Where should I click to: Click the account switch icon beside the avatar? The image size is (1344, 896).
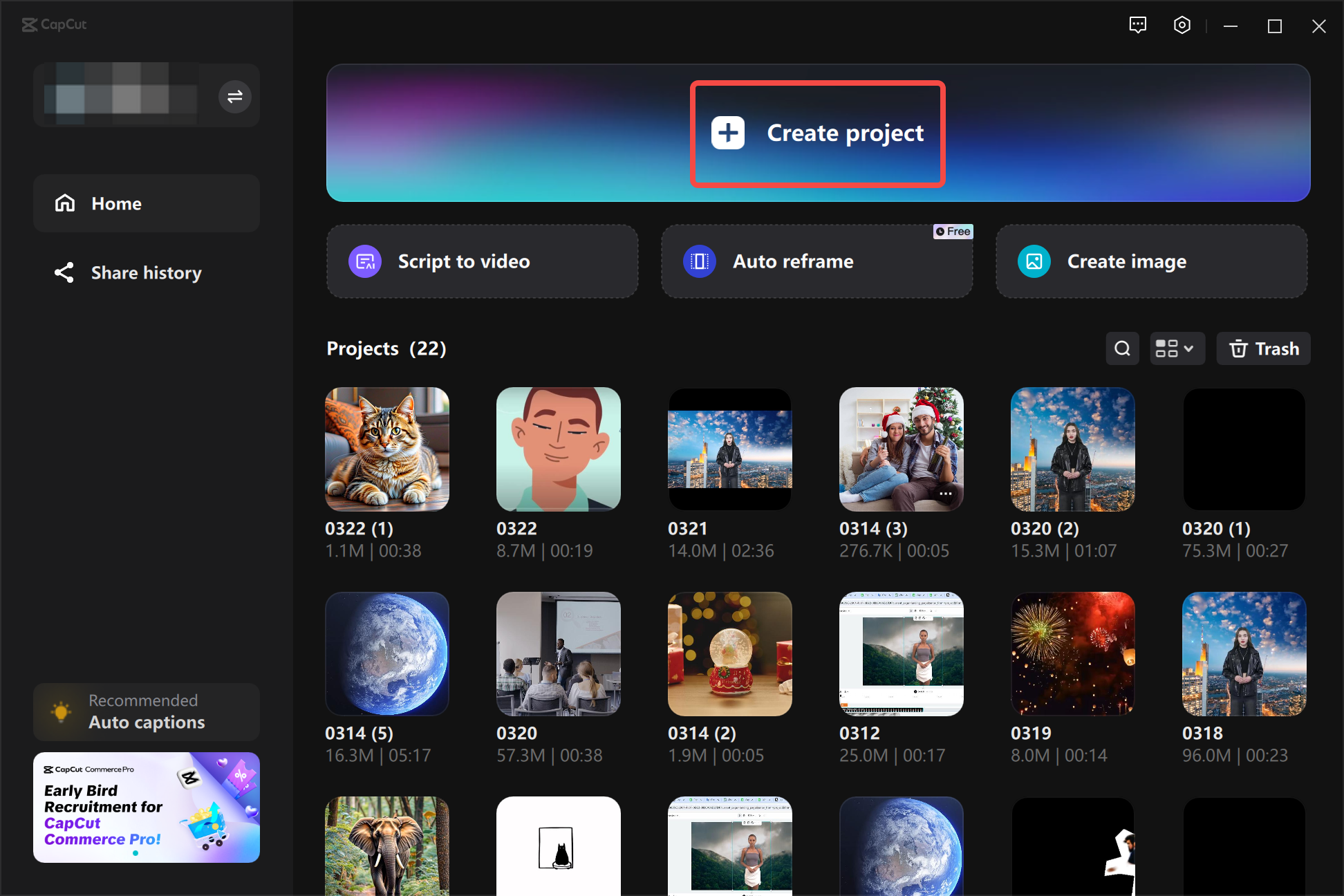coord(234,96)
